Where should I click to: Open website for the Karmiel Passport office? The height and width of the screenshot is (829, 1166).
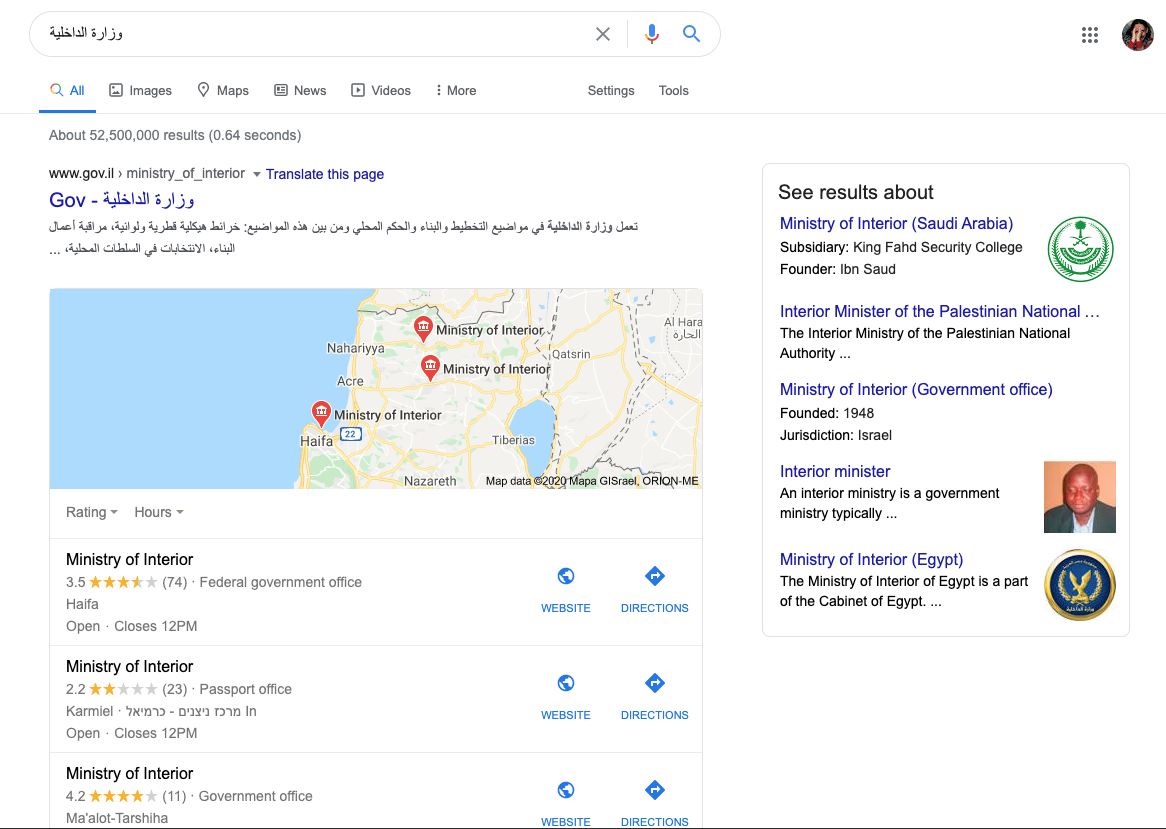[x=566, y=696]
